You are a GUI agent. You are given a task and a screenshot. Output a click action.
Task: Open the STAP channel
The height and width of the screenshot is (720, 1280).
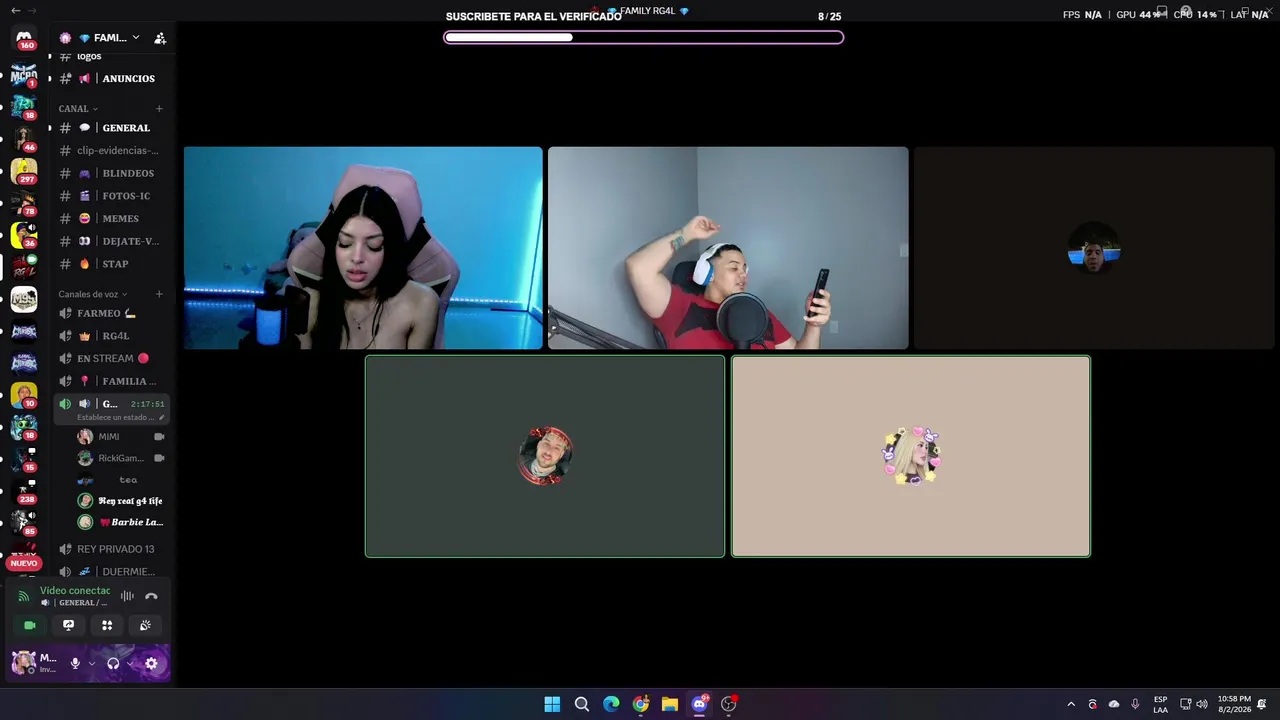click(x=111, y=264)
